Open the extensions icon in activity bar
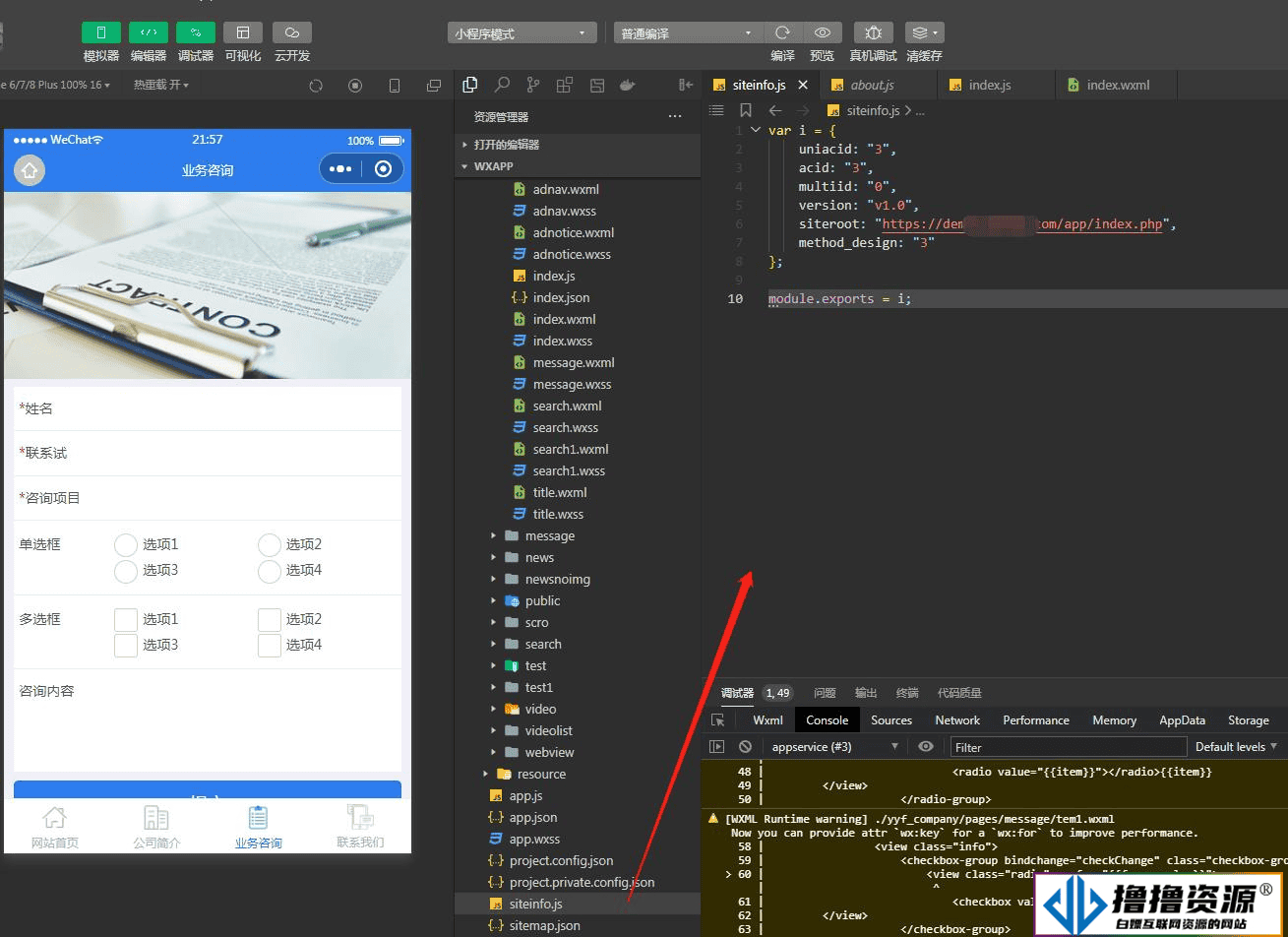This screenshot has width=1288, height=937. tap(565, 85)
